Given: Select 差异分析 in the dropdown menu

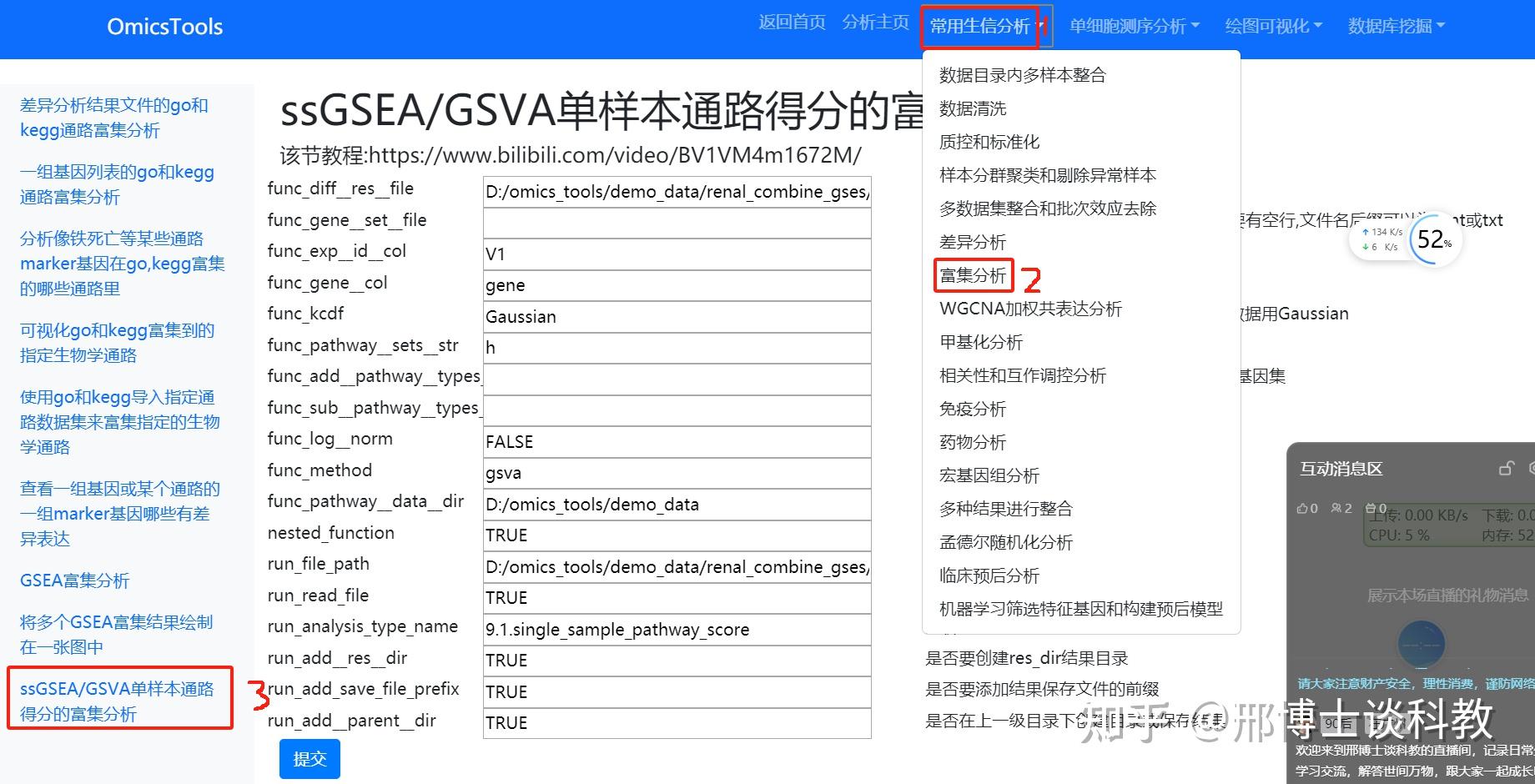Looking at the screenshot, I should click(x=973, y=241).
